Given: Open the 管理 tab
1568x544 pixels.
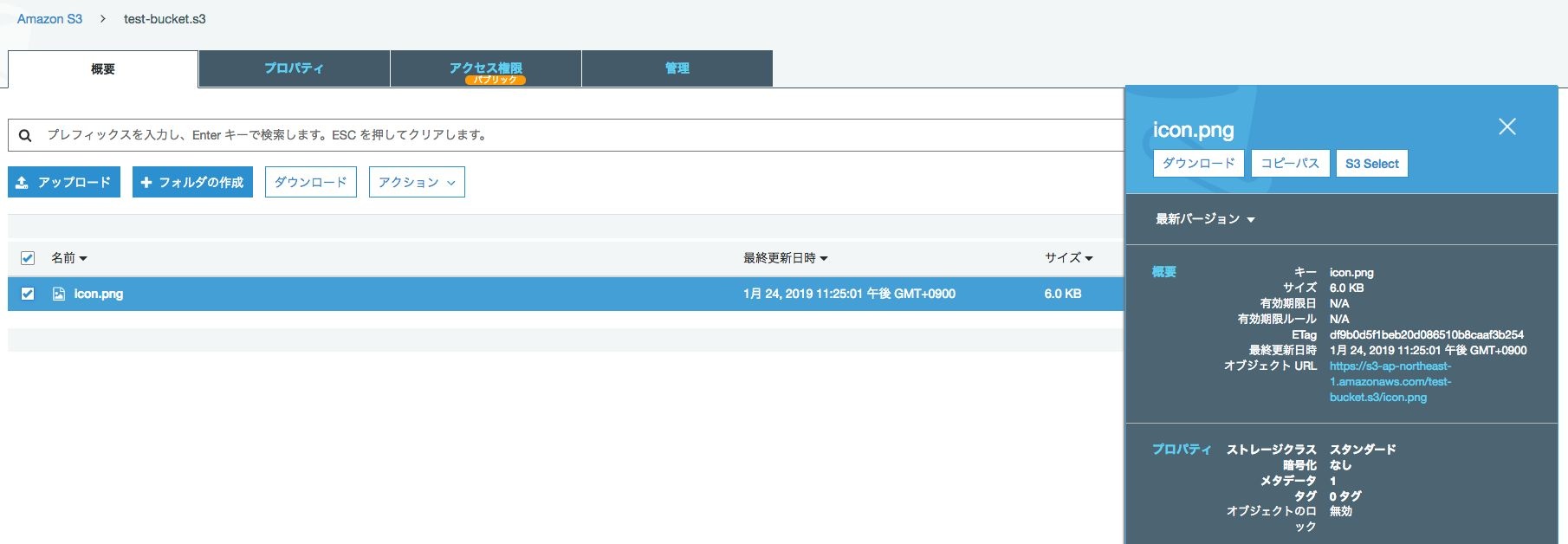Looking at the screenshot, I should coord(677,68).
